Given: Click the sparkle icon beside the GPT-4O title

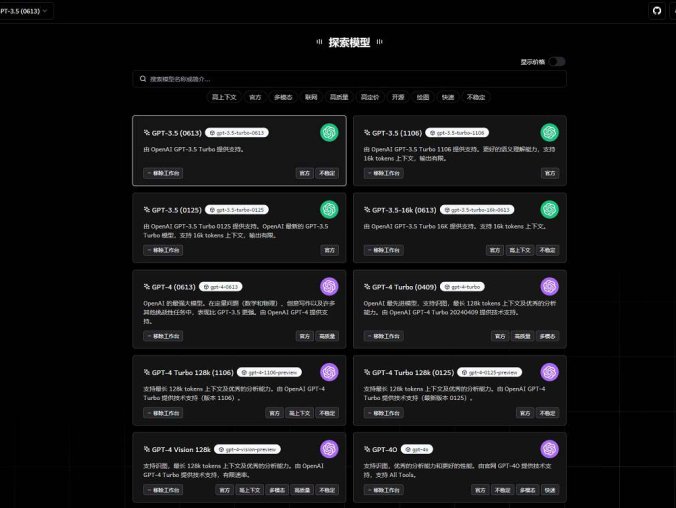Looking at the screenshot, I should pyautogui.click(x=367, y=449).
